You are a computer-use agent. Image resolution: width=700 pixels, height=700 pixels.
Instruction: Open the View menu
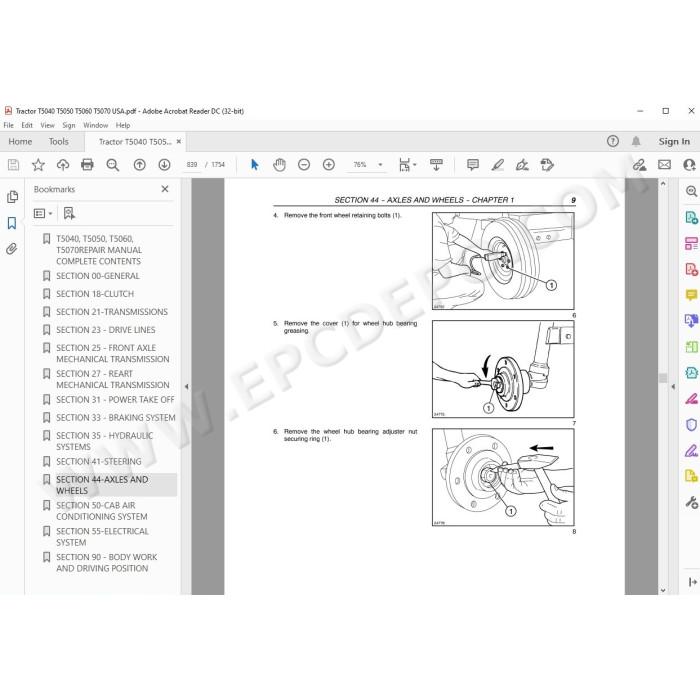(x=47, y=125)
